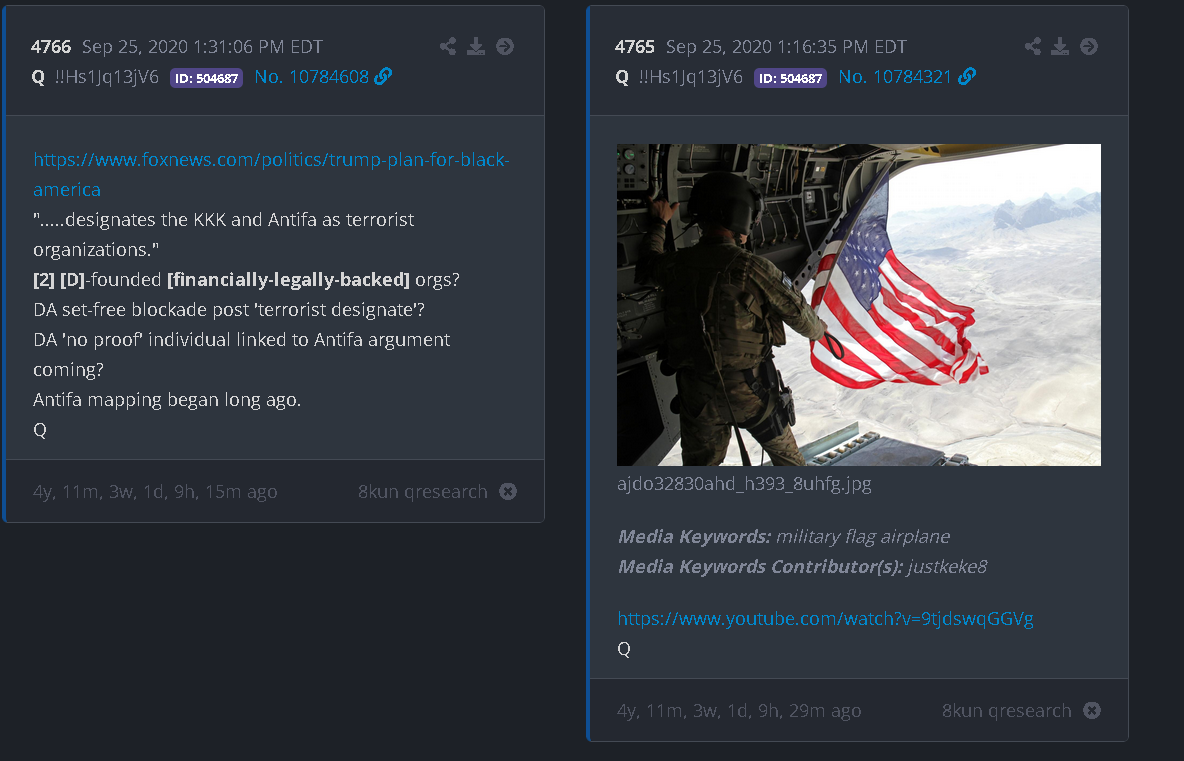Click 8kun qresearch label in post 4766 footer
This screenshot has height=761, width=1184.
tap(423, 492)
